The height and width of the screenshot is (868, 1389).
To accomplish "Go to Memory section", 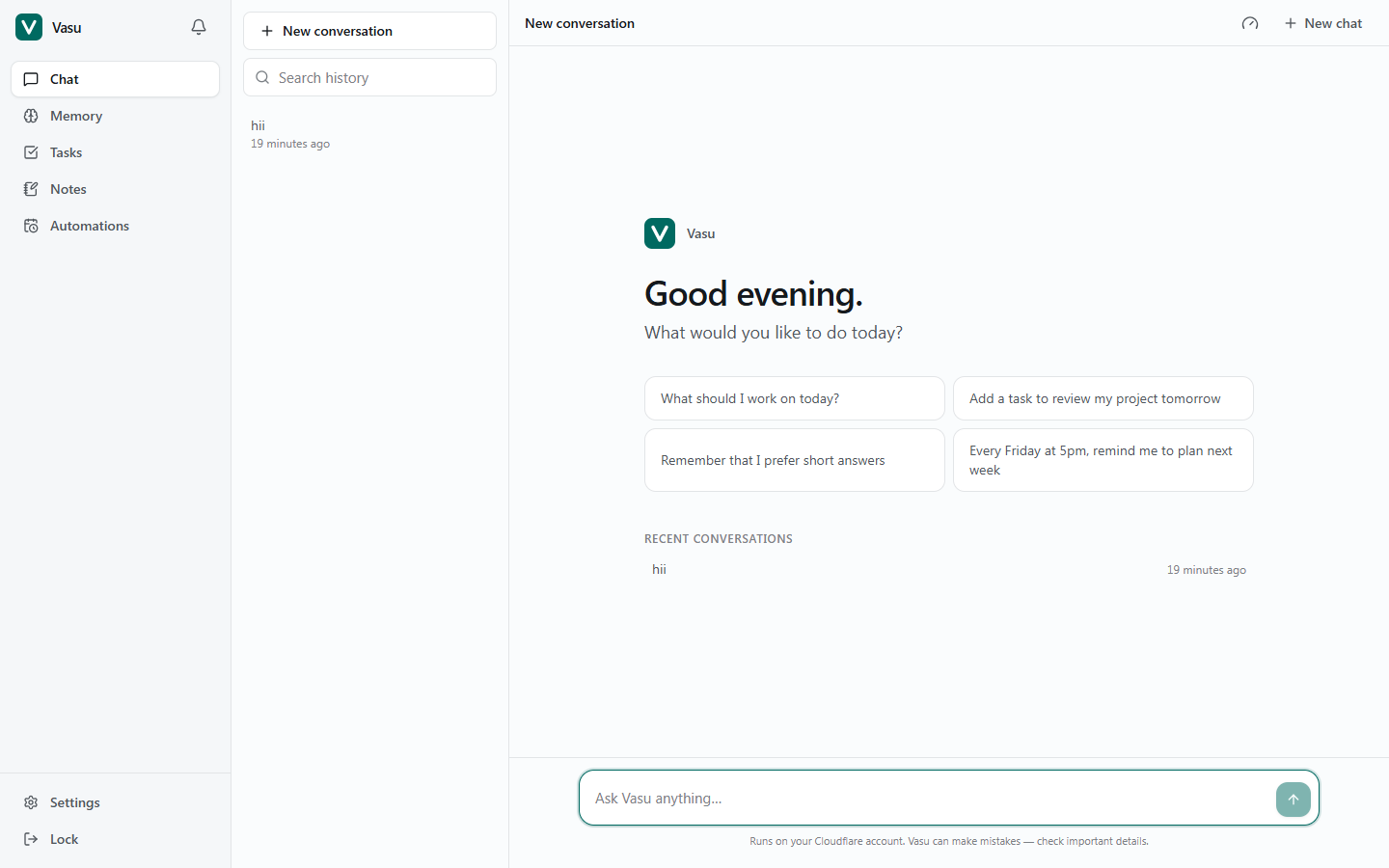I will click(x=115, y=116).
